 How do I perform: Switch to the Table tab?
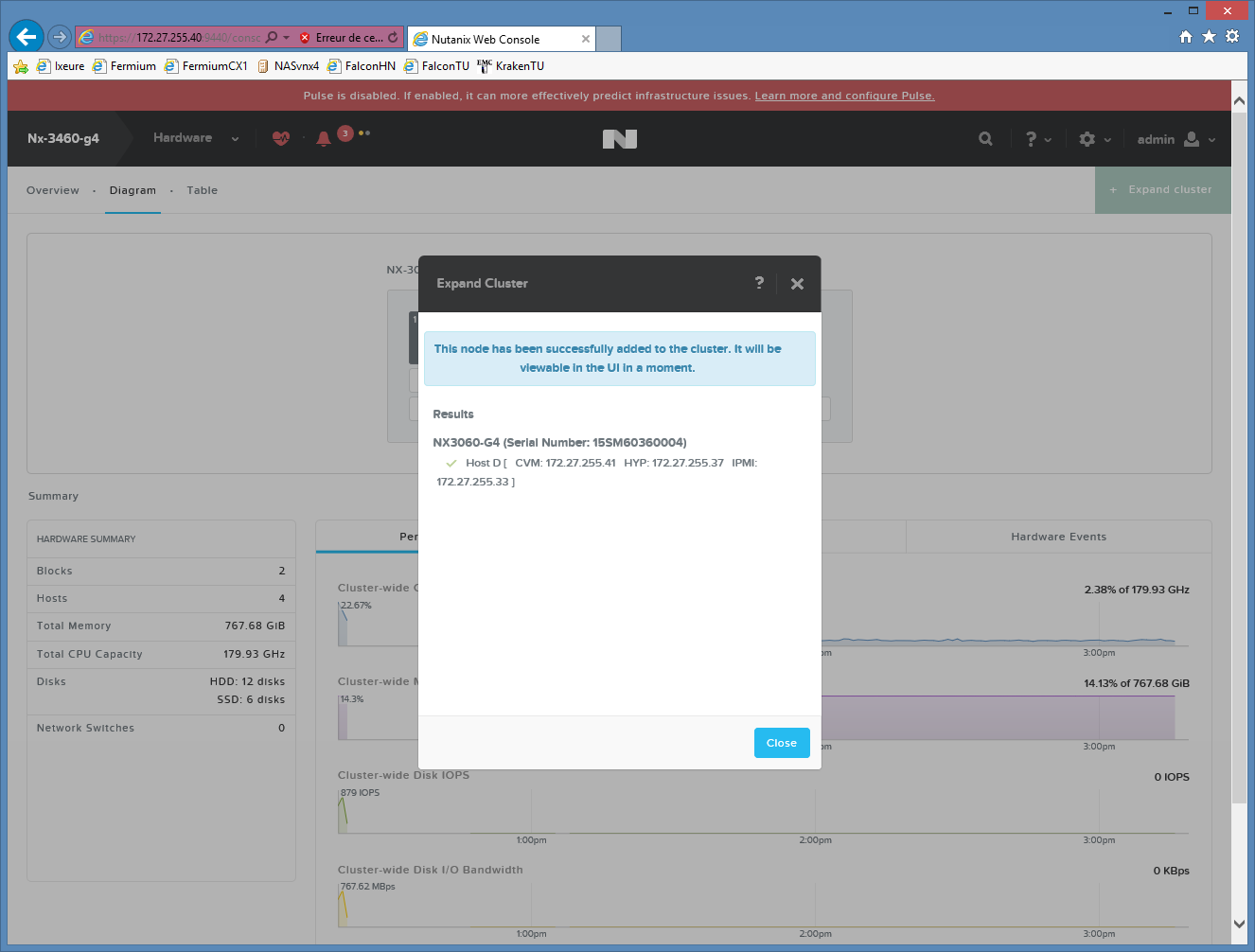(202, 190)
